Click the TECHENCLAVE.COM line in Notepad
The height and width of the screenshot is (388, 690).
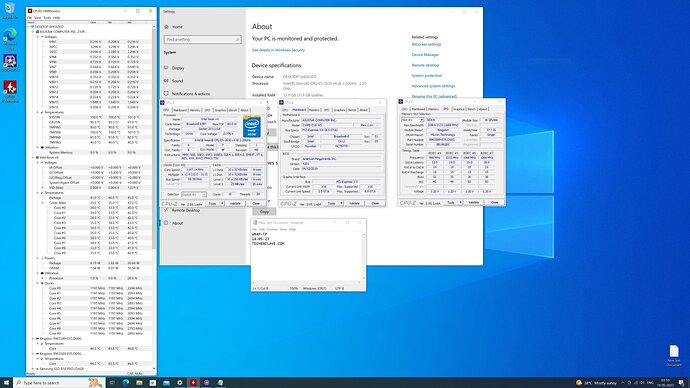click(x=268, y=243)
